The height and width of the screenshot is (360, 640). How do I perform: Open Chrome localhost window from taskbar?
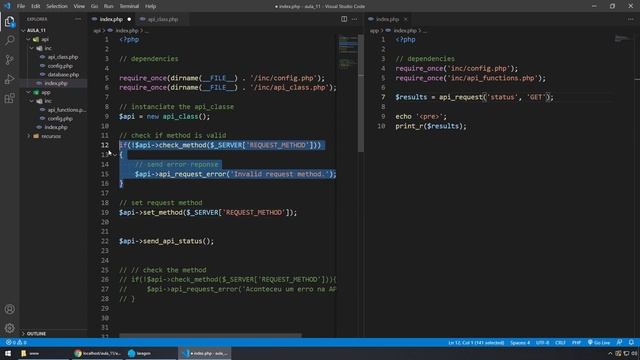coord(98,353)
